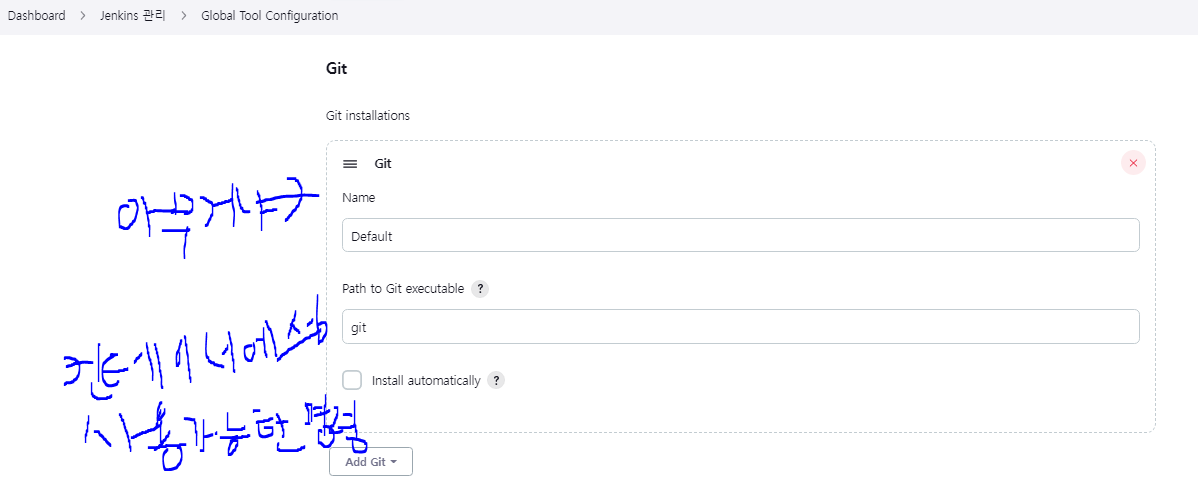The height and width of the screenshot is (487, 1198).
Task: Click the Git section heading
Action: [x=336, y=69]
